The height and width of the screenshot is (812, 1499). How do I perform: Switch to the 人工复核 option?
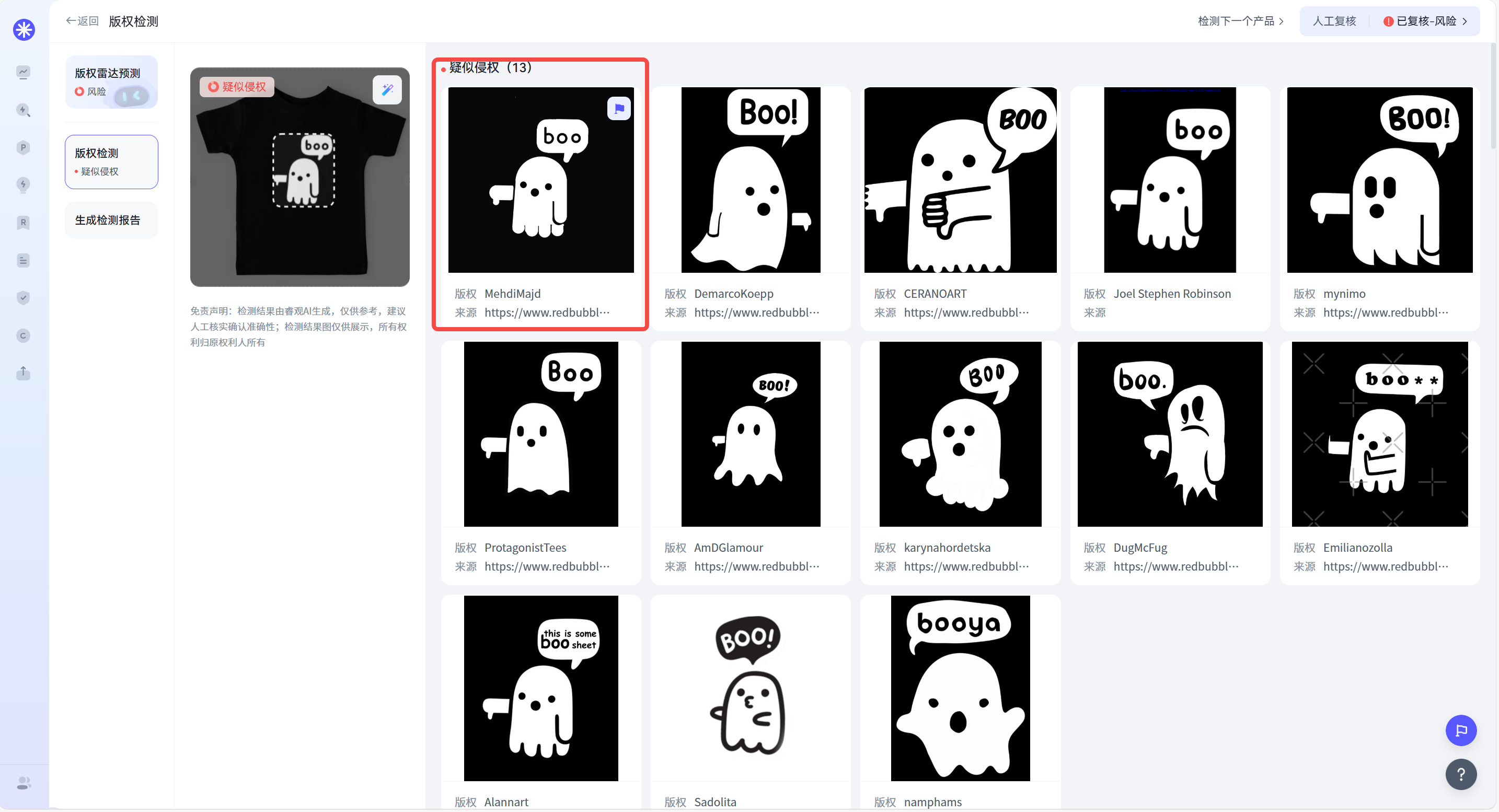coord(1334,21)
